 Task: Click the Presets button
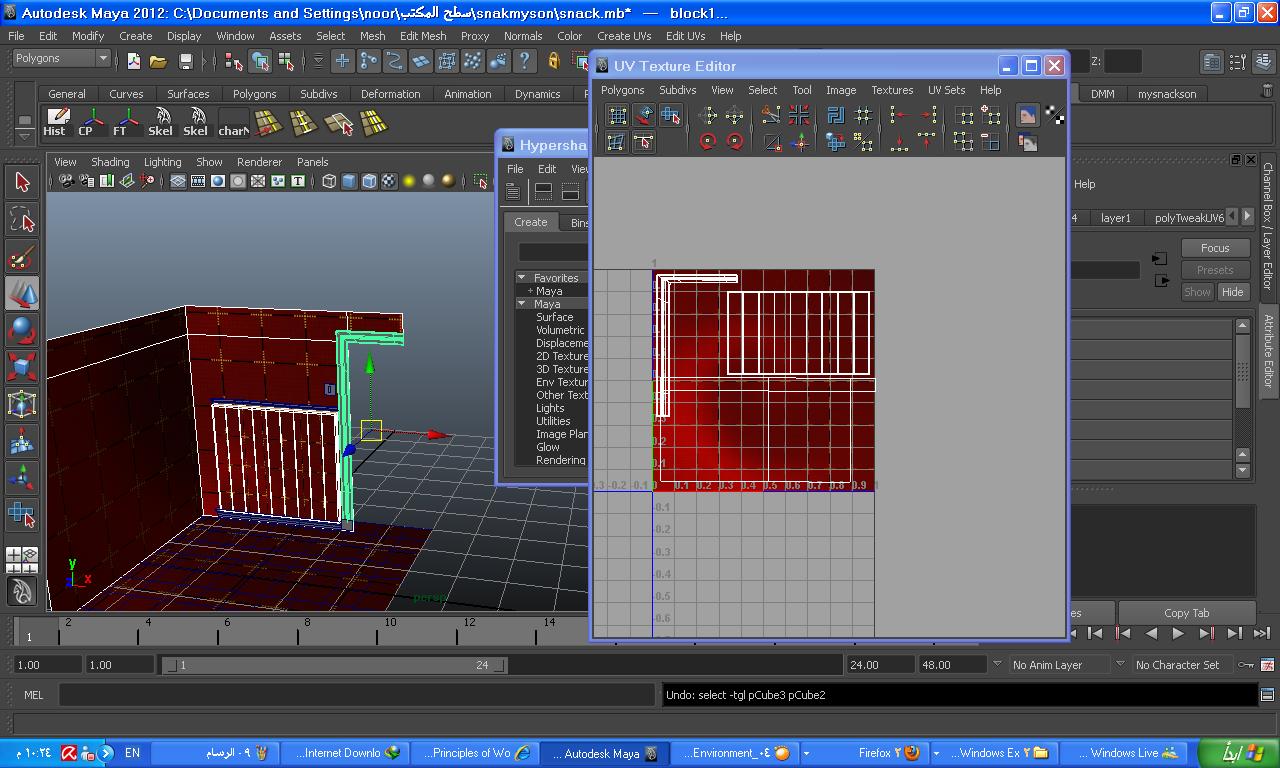tap(1215, 270)
